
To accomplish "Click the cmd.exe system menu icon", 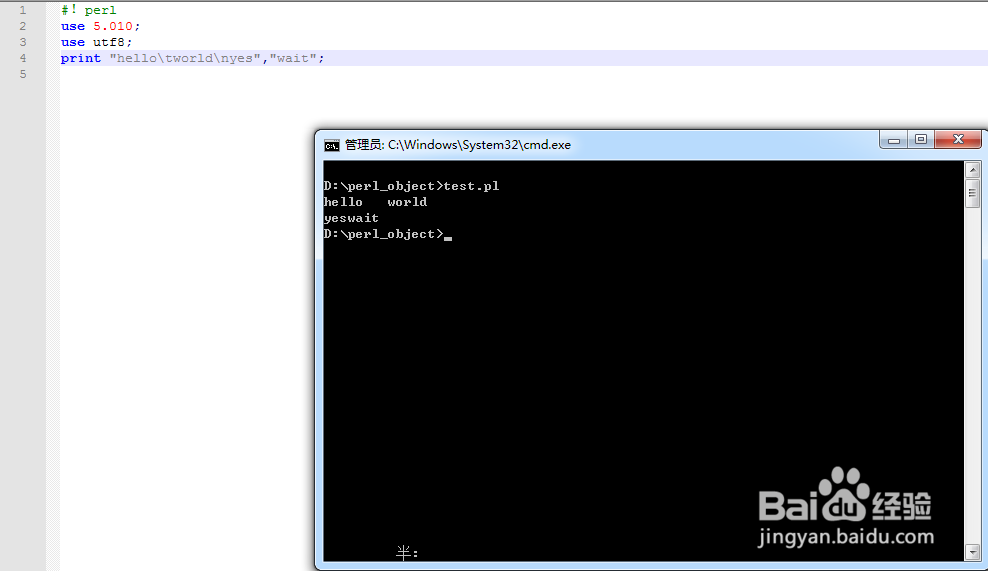I will click(331, 146).
